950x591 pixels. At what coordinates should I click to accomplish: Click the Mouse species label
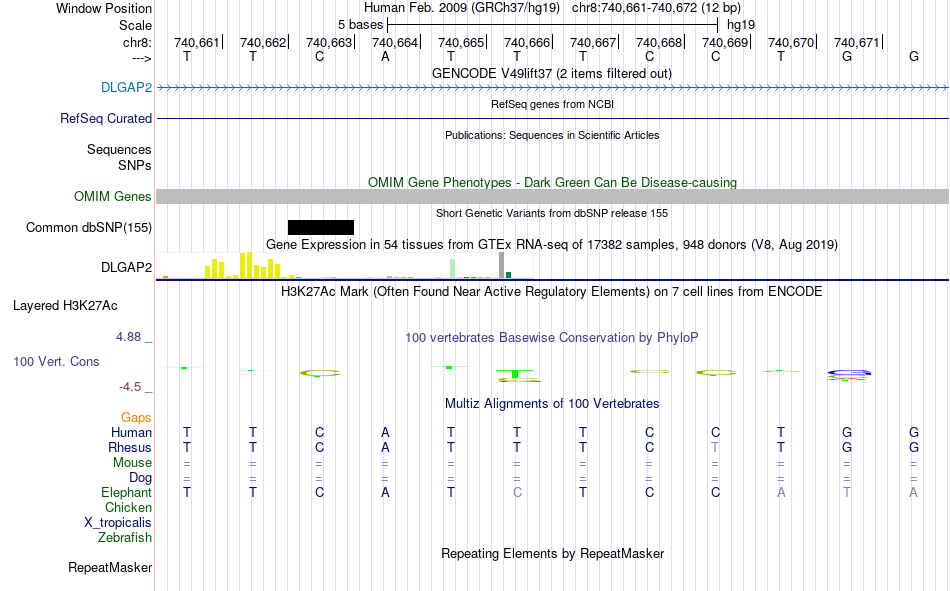133,462
